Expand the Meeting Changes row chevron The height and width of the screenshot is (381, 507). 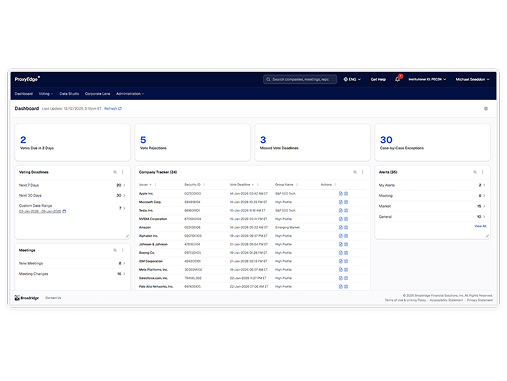[124, 274]
